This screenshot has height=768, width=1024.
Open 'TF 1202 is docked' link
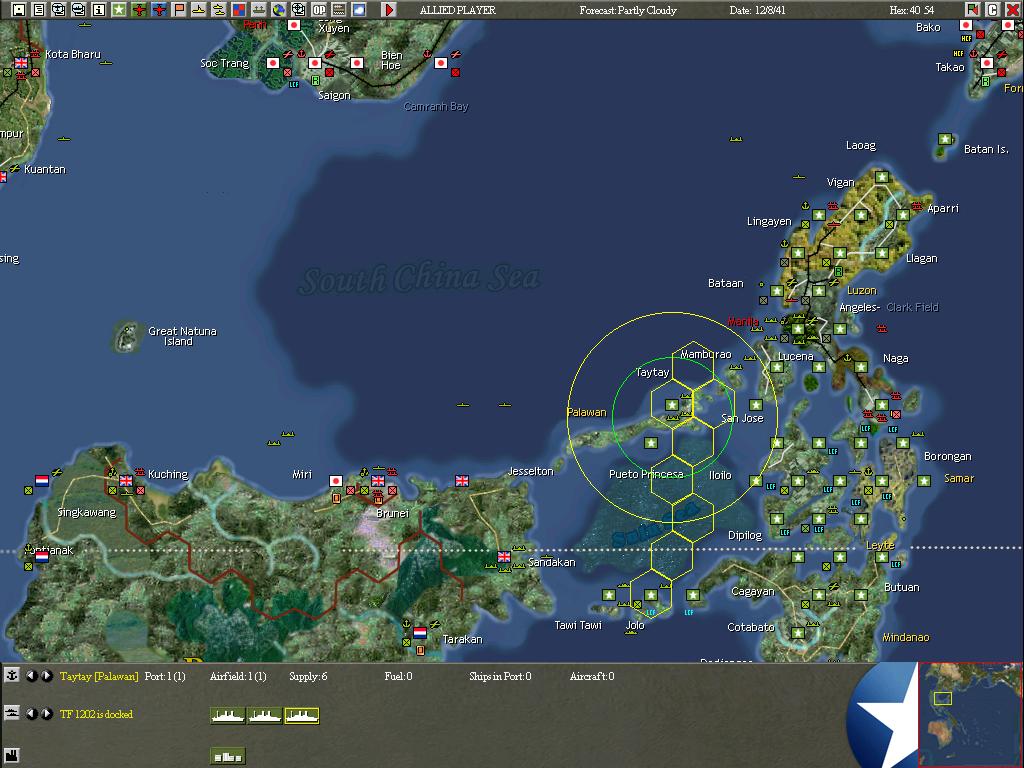point(96,714)
